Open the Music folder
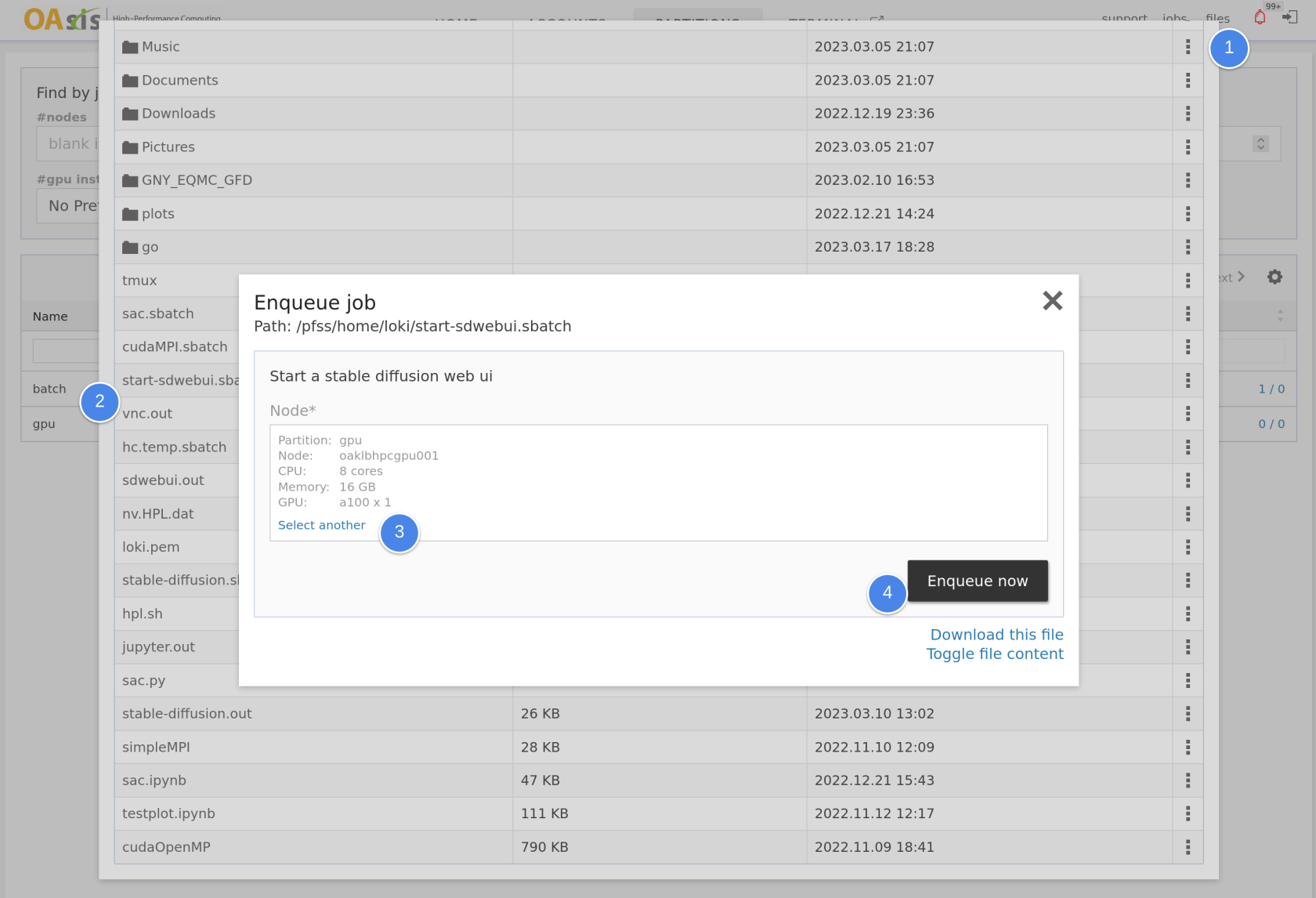Screen dimensions: 1316x898 [x=151, y=47]
